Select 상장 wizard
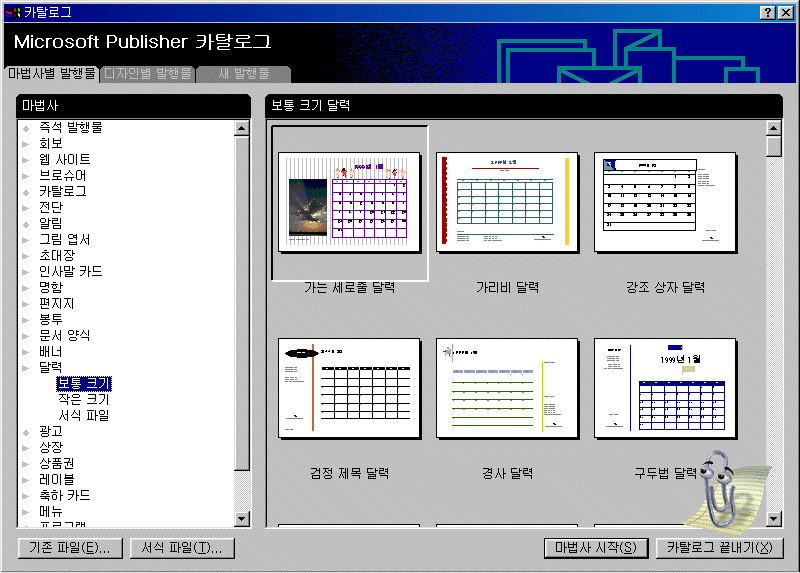800x573 pixels. (x=51, y=447)
